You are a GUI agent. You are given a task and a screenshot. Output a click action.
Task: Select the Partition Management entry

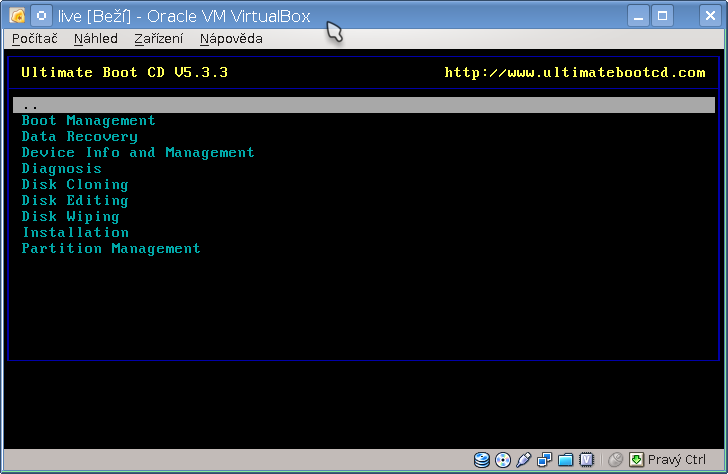(111, 248)
